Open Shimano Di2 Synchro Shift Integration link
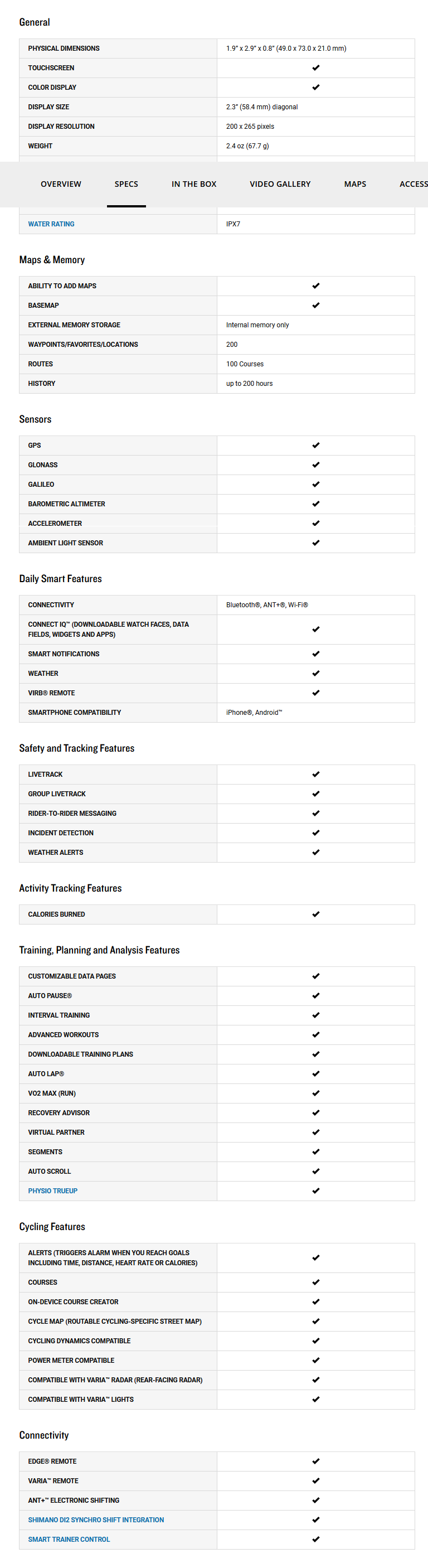Viewport: 428px width, 1568px height. point(96,1519)
